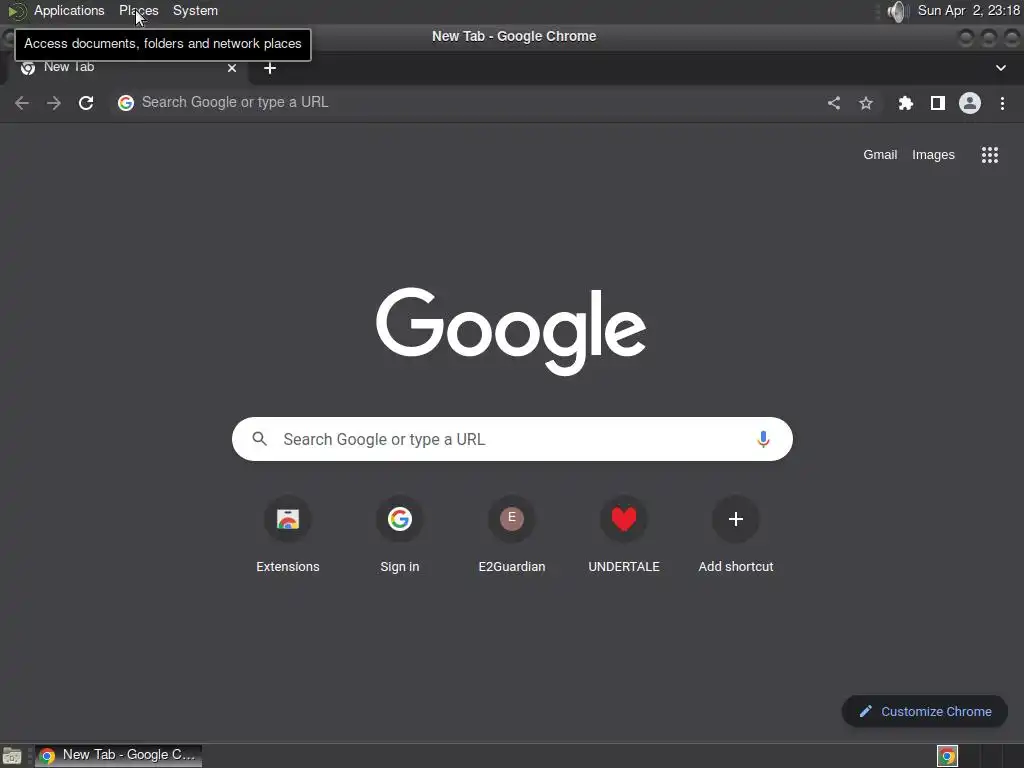This screenshot has width=1024, height=768.
Task: Add a new shortcut tile
Action: click(736, 535)
